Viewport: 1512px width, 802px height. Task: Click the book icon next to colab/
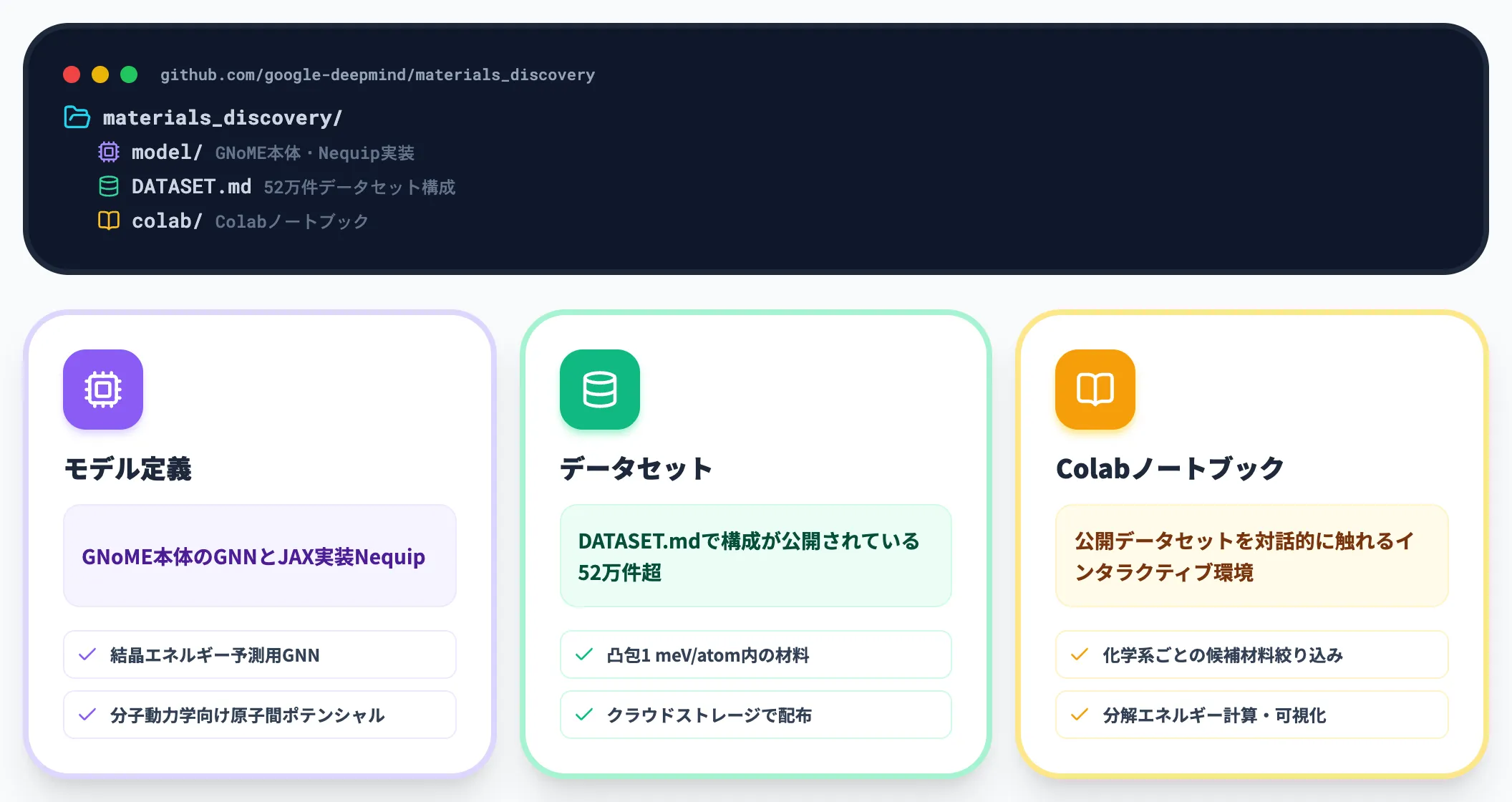coord(109,221)
